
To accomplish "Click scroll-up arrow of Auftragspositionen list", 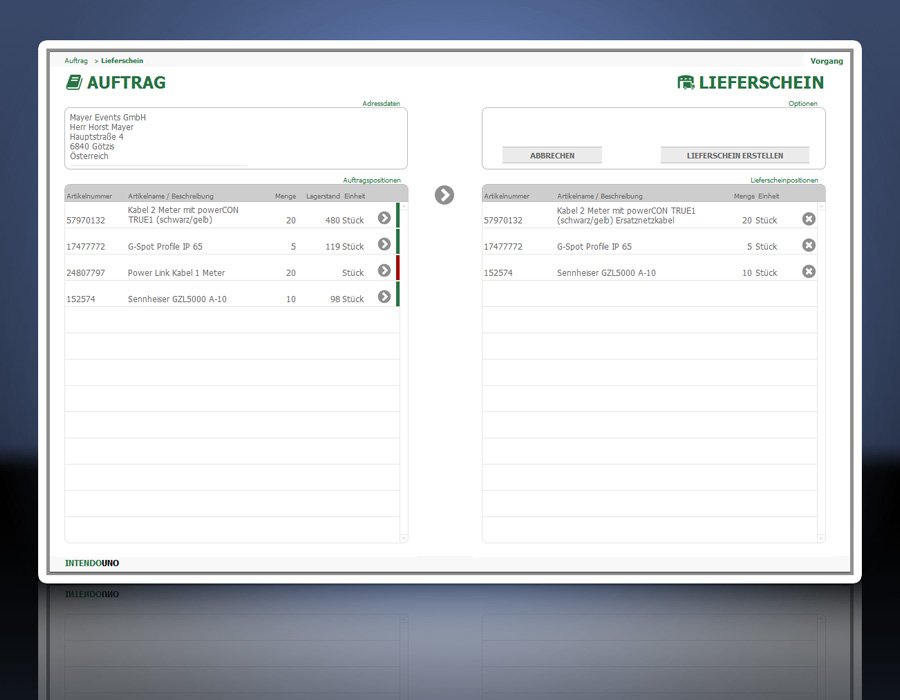I will click(x=404, y=207).
